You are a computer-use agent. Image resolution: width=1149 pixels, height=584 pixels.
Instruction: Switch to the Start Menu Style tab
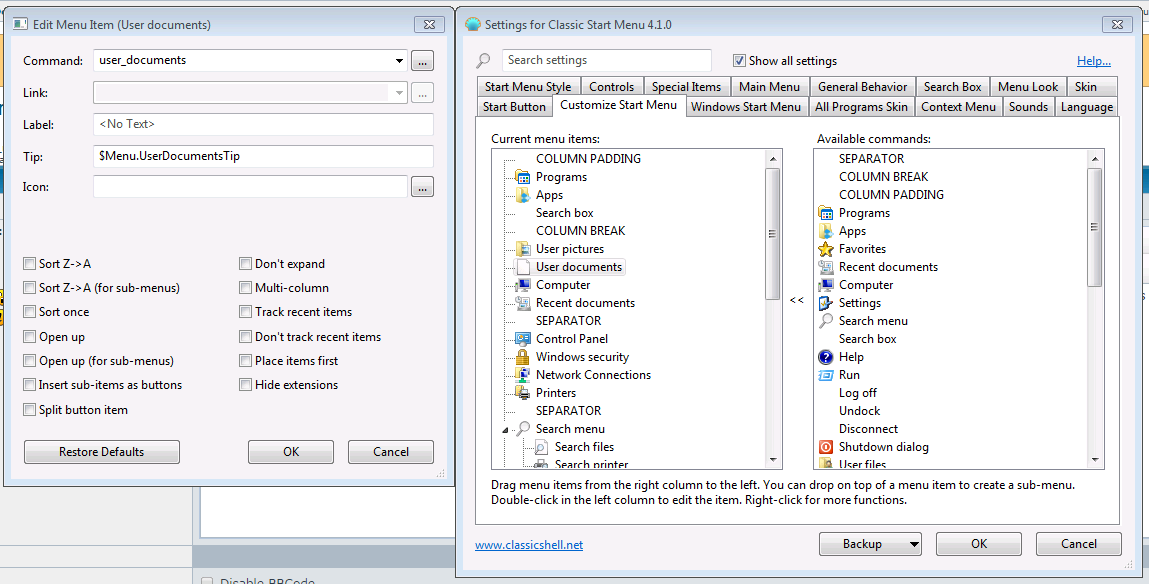528,87
